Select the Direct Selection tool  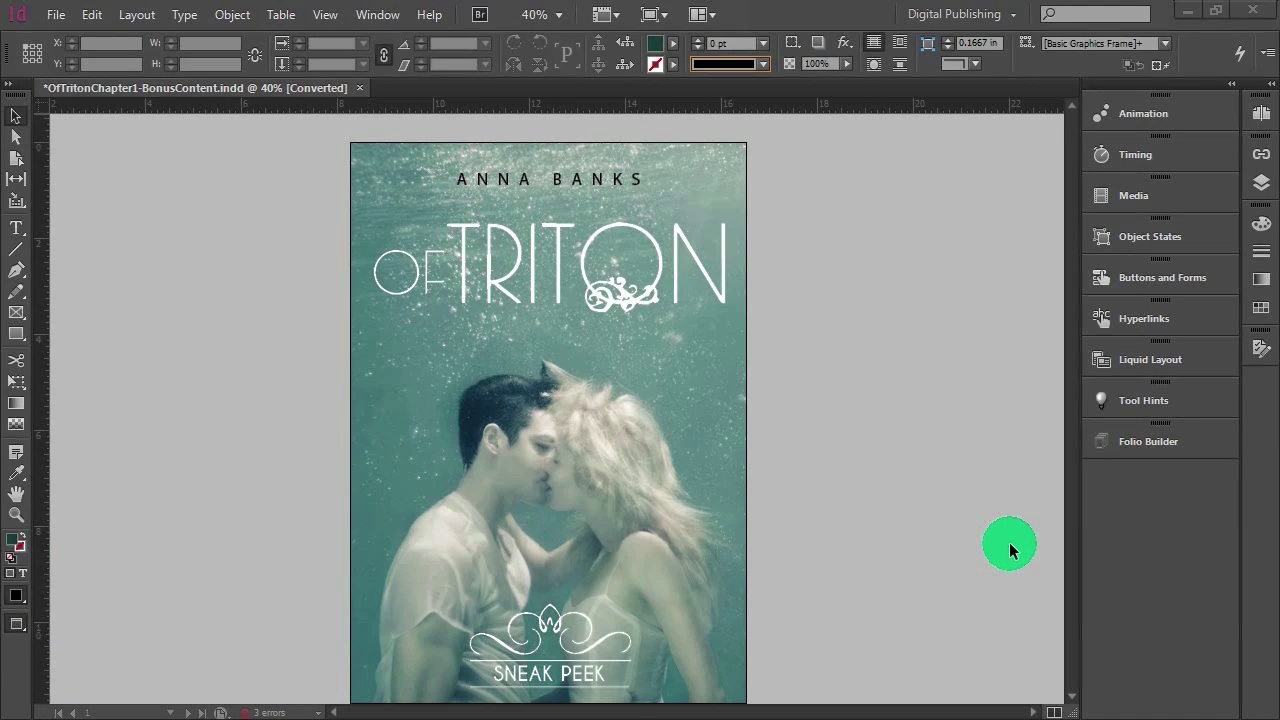click(x=16, y=137)
